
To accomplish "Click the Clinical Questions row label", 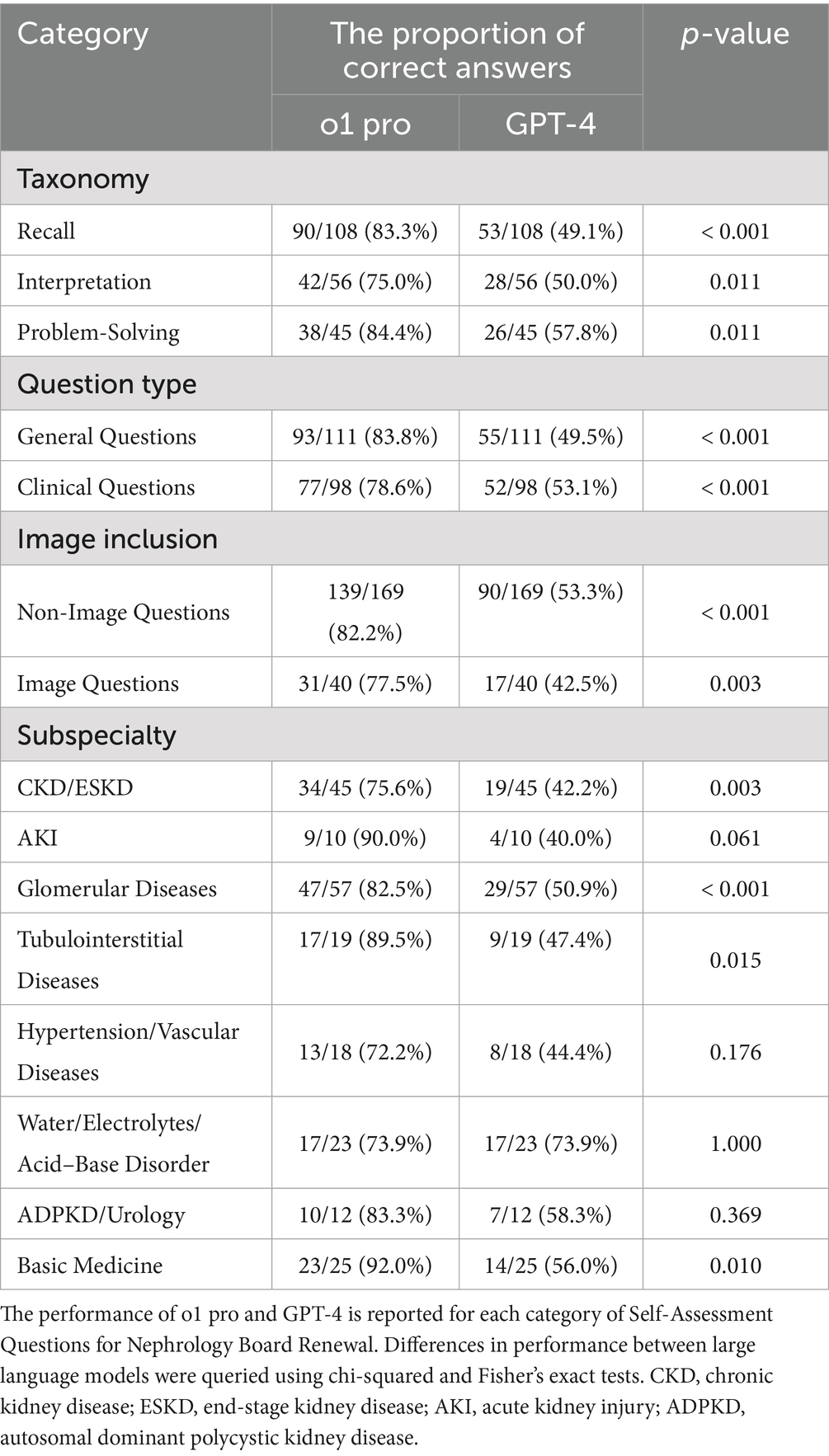I will (106, 487).
